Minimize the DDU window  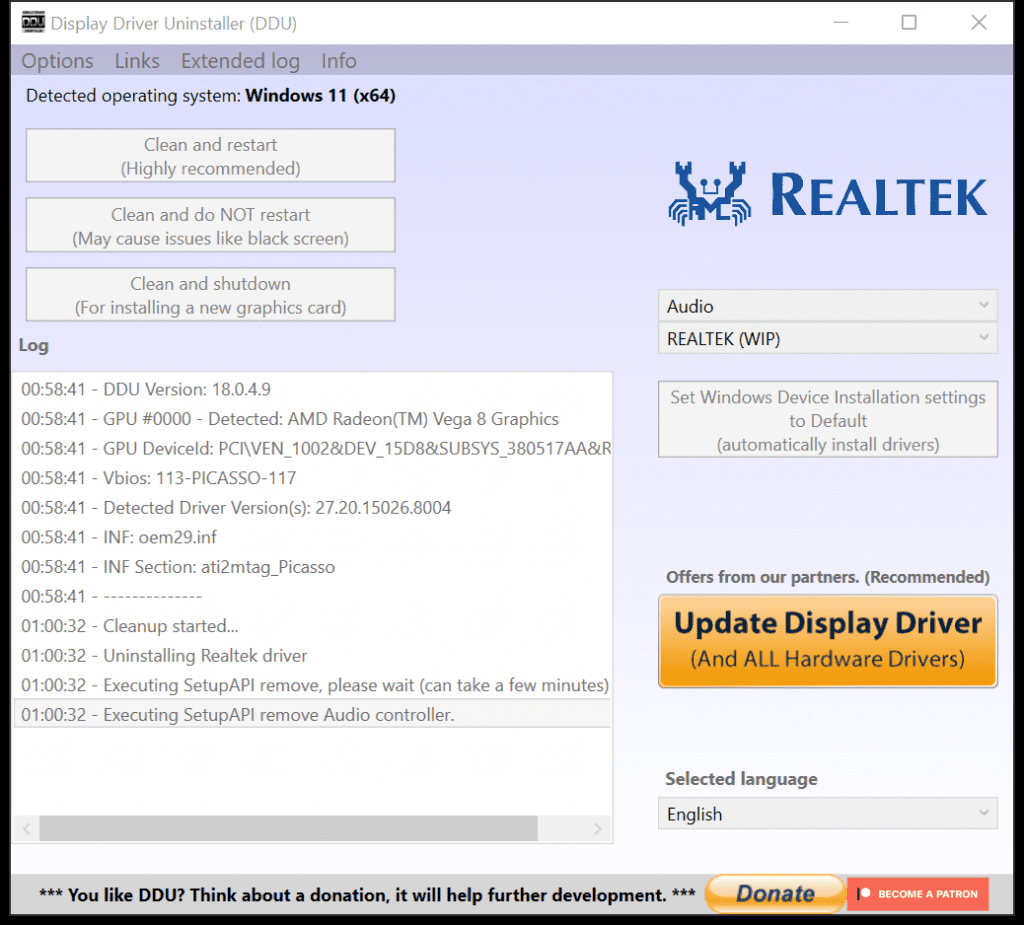pyautogui.click(x=841, y=23)
